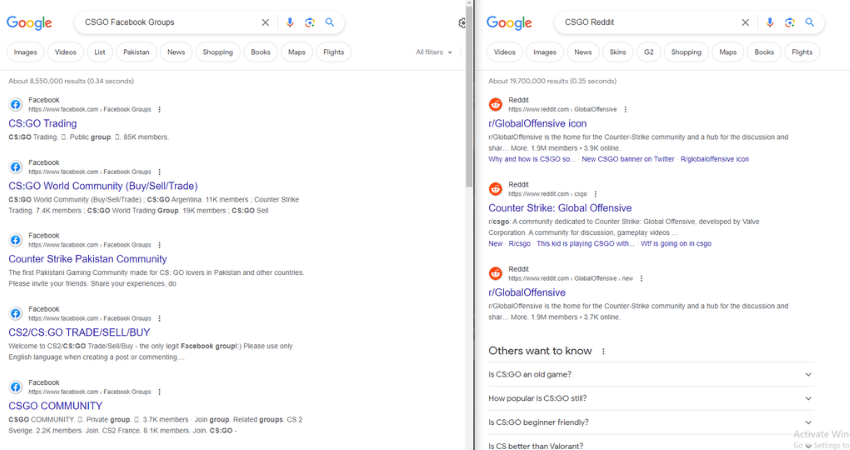The image size is (850, 450).
Task: Expand 'How popular is CS:GO still?' question
Action: [651, 398]
